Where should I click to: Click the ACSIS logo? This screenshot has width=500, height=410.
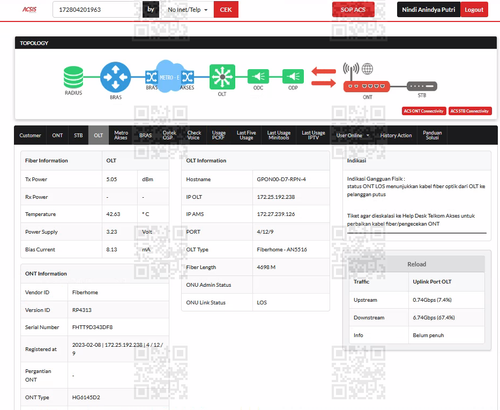pyautogui.click(x=30, y=10)
